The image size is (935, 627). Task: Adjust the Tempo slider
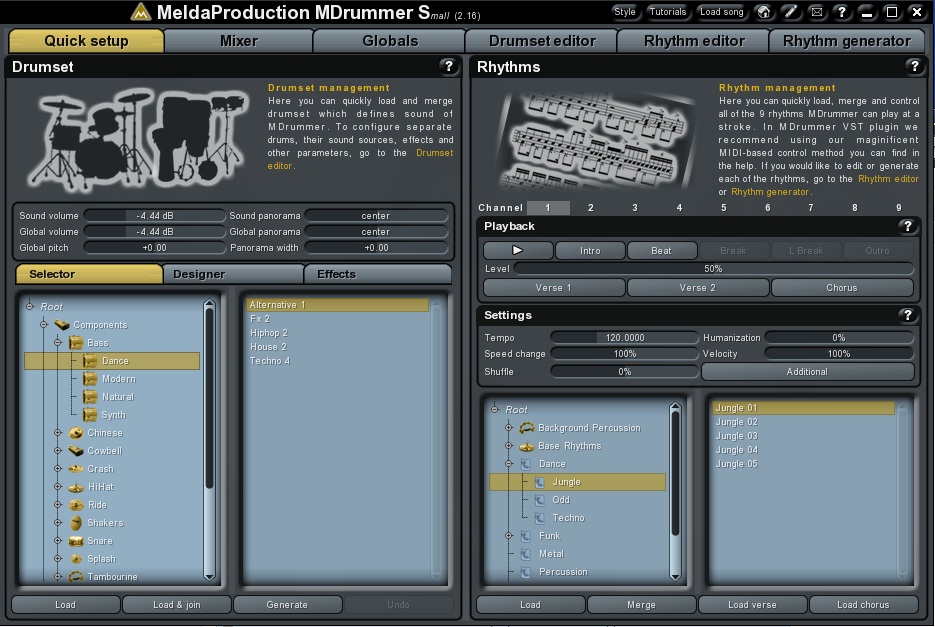coord(624,338)
